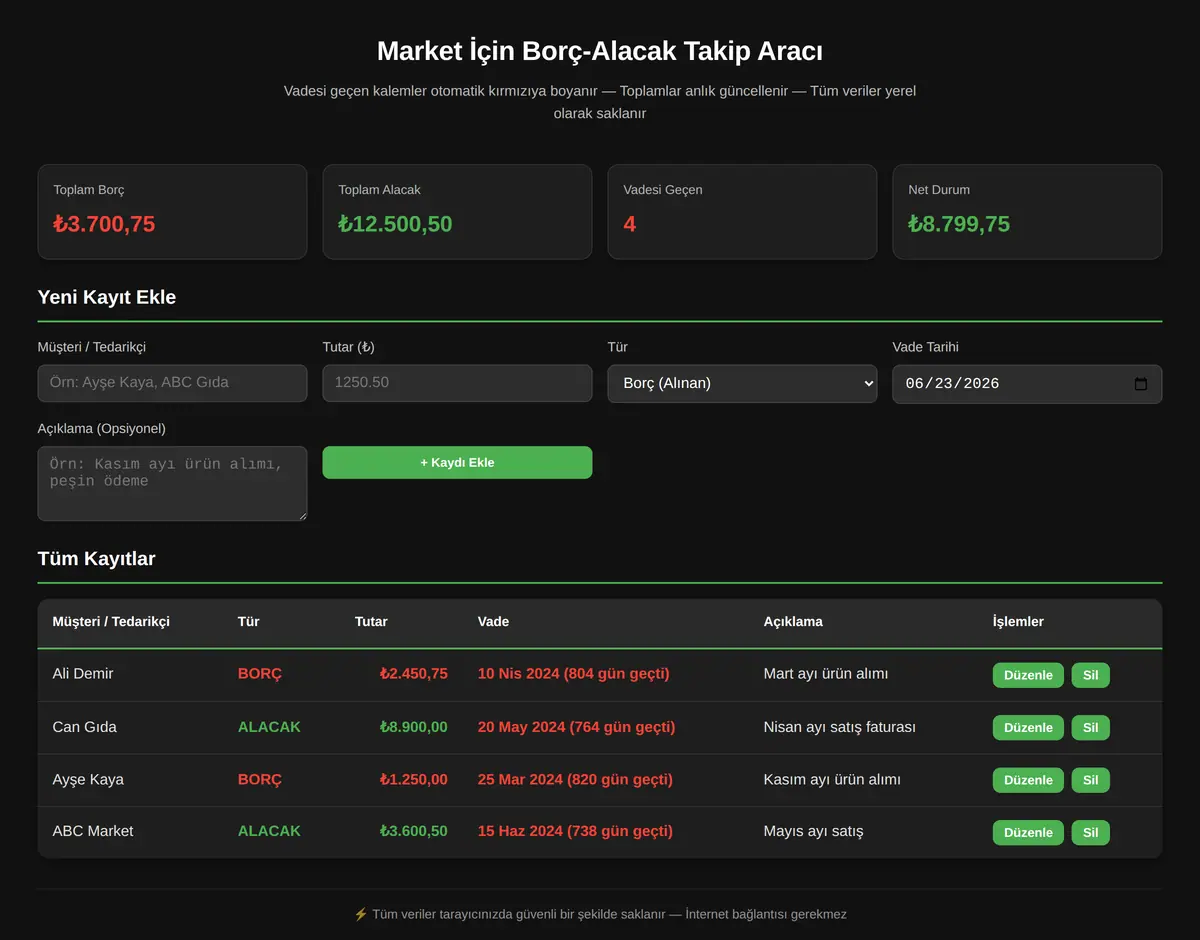Click the Toplam Alacak summary card
Viewport: 1200px width, 940px height.
click(457, 212)
